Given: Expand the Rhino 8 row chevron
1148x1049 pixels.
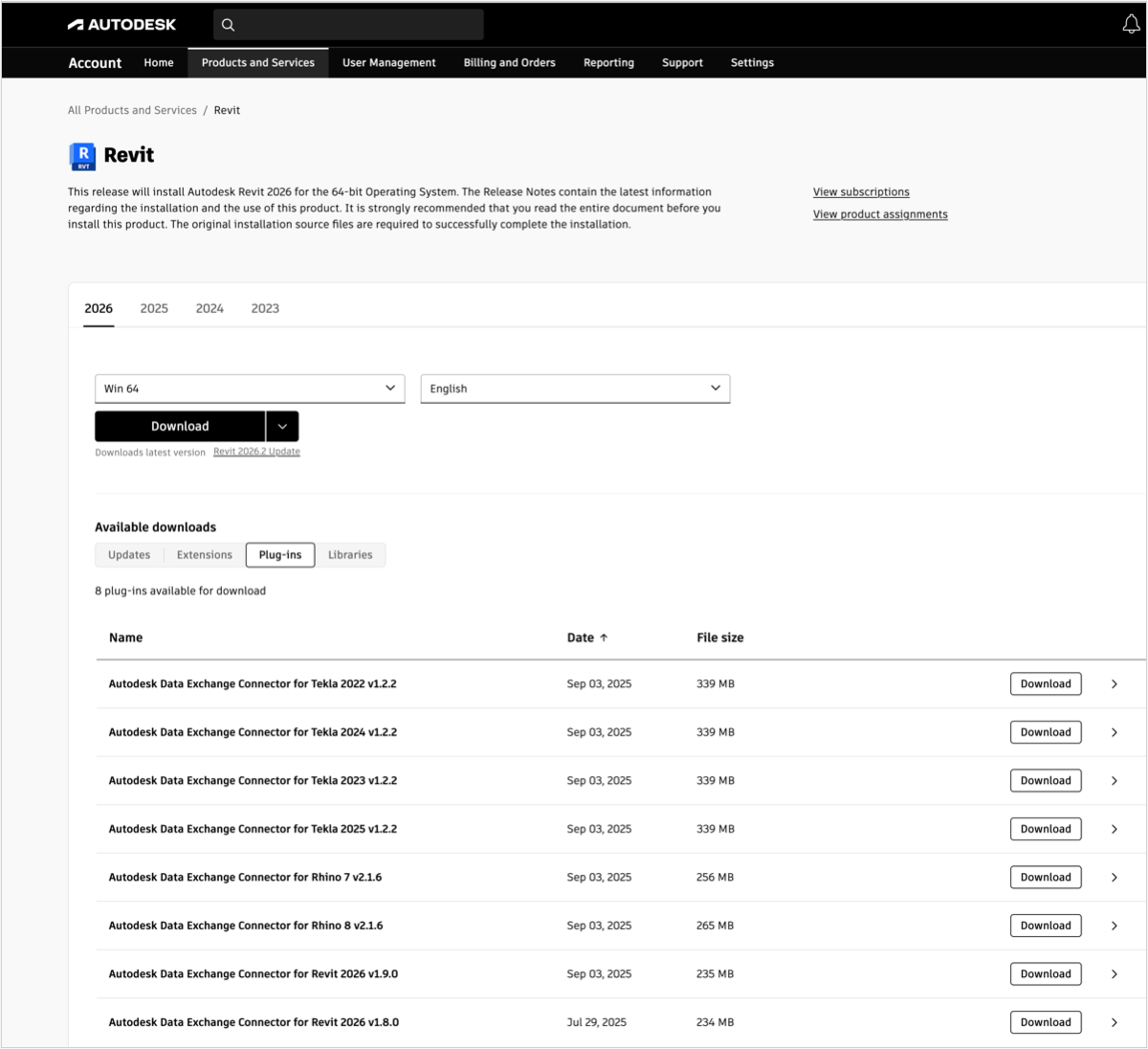Looking at the screenshot, I should click(1115, 926).
